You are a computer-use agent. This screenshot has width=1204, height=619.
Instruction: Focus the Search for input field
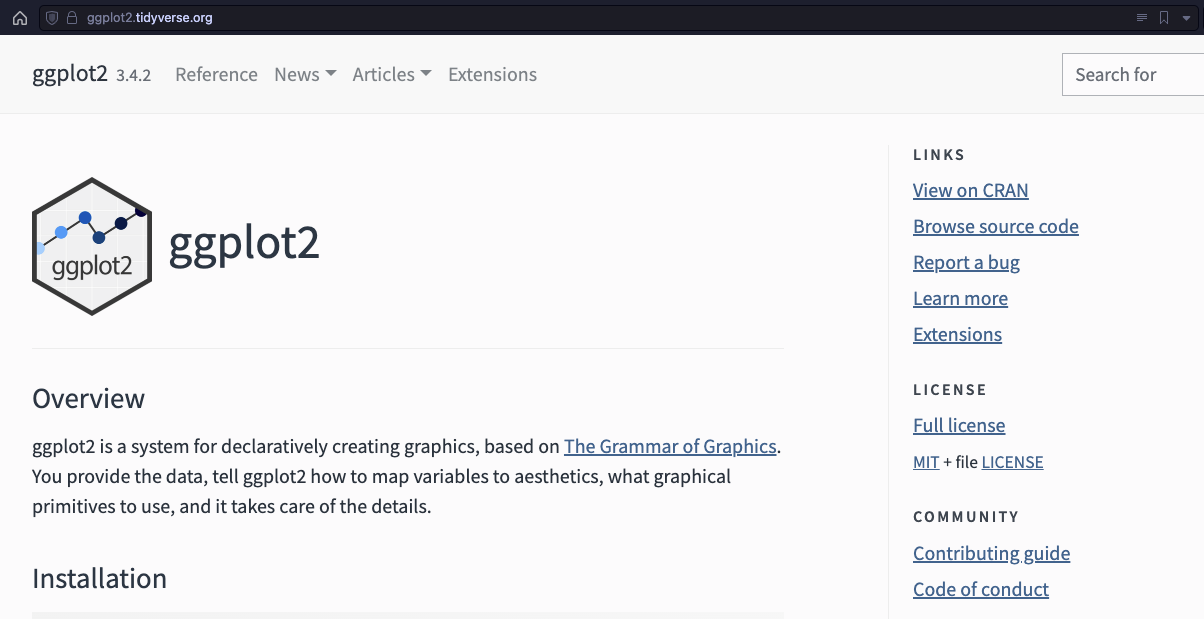coord(1134,75)
